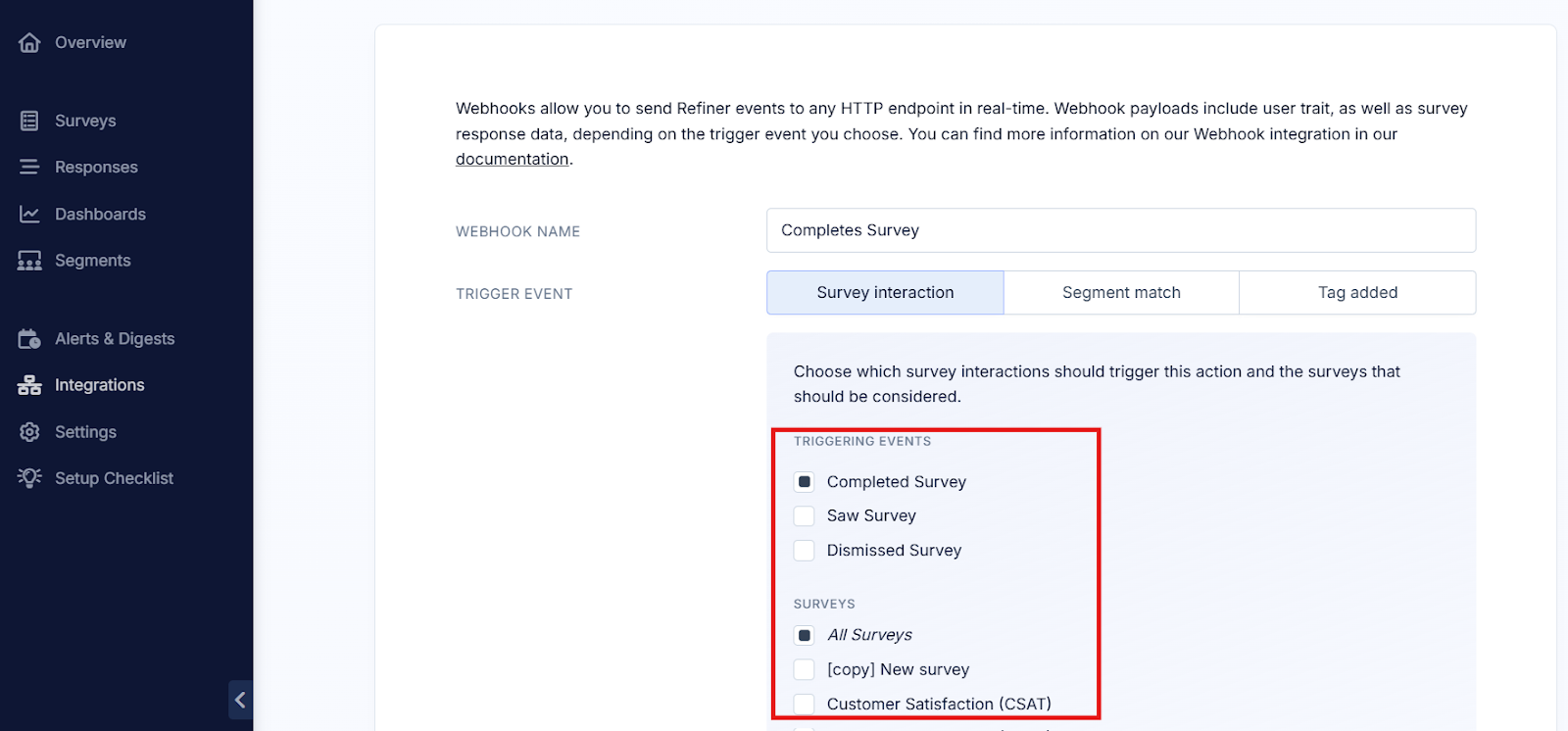Click the Setup Checklist lightbulb icon
Screen dimensions: 1568x731
[x=29, y=478]
